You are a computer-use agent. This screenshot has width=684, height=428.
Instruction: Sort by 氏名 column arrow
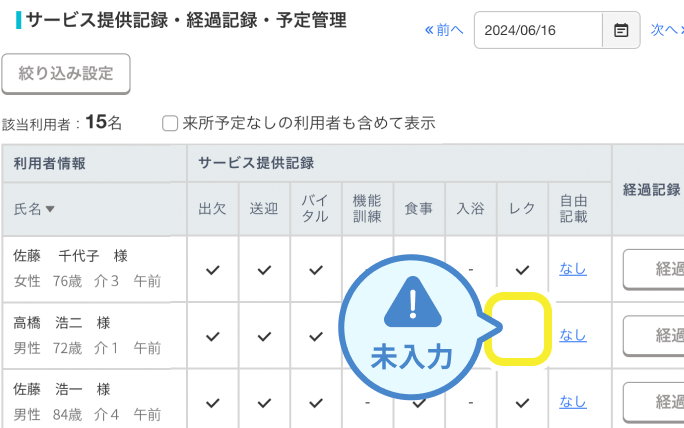[x=50, y=209]
